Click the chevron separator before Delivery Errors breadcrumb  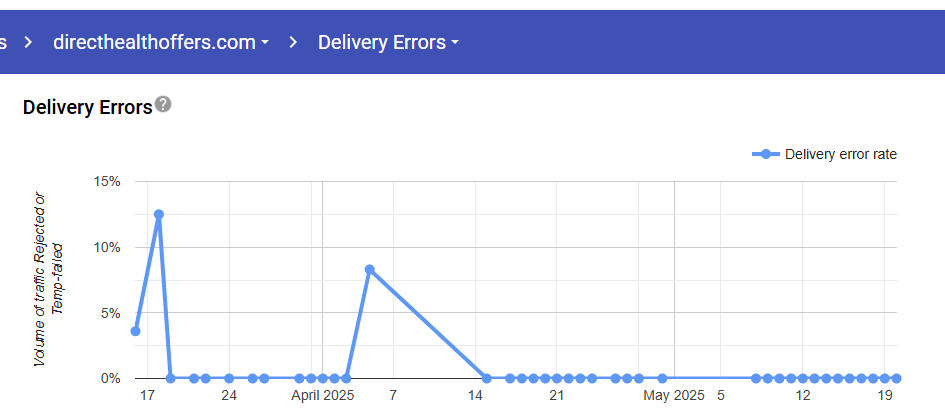tap(294, 43)
